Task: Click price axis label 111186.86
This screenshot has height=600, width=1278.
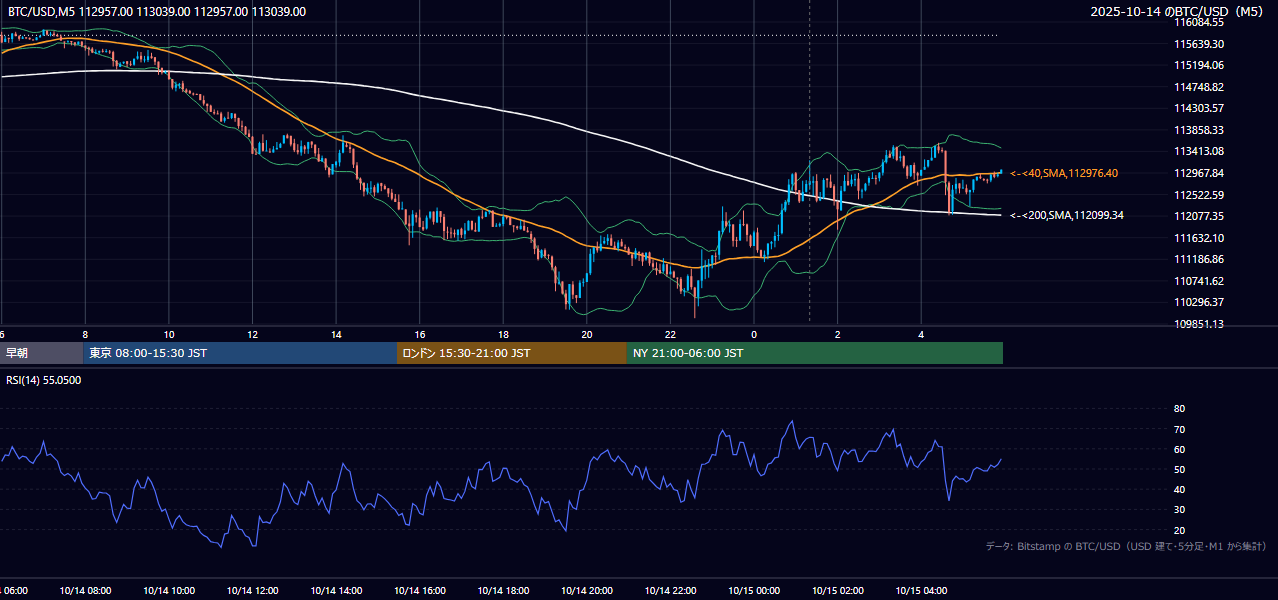Action: click(x=1199, y=259)
